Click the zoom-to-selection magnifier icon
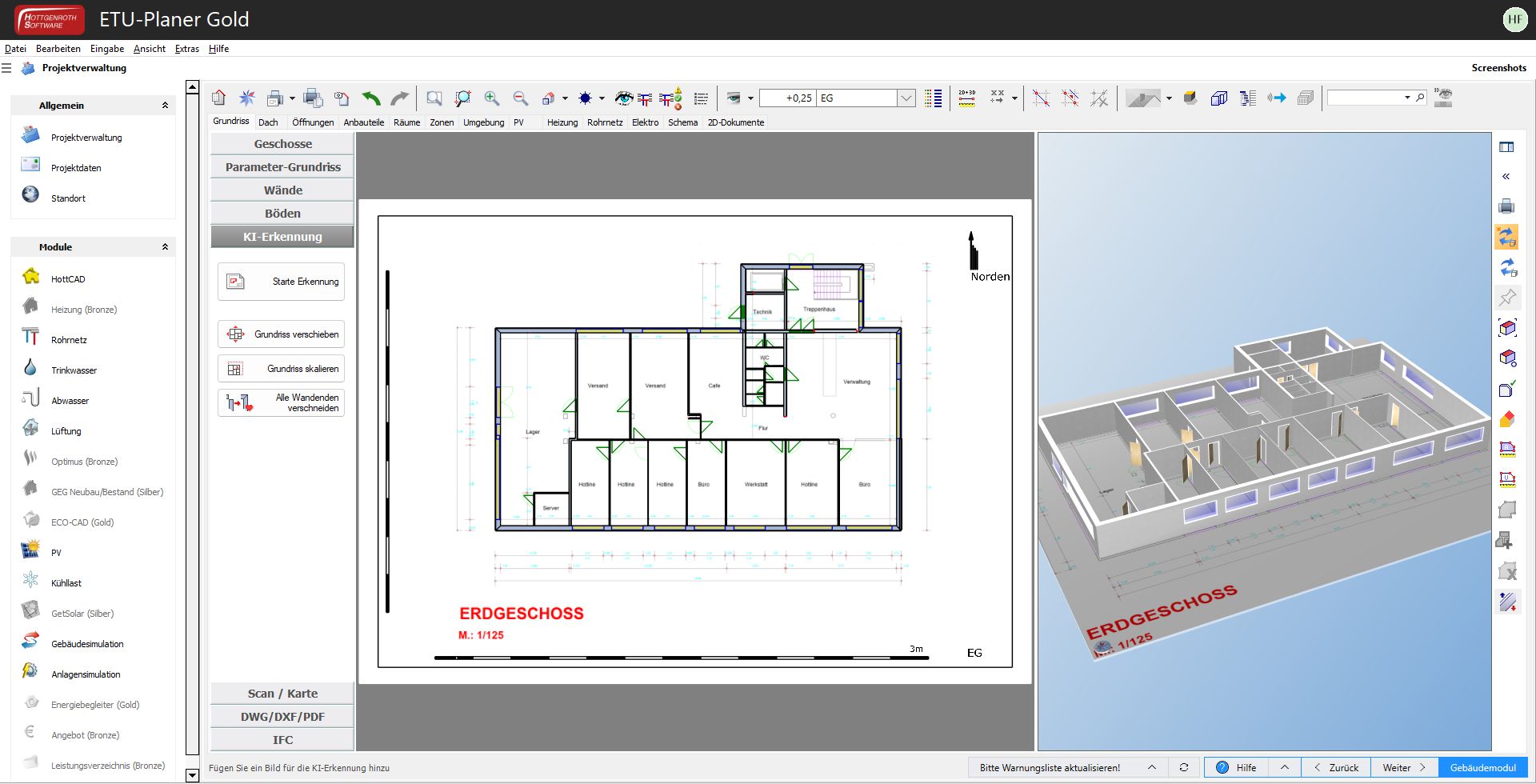 (x=462, y=98)
